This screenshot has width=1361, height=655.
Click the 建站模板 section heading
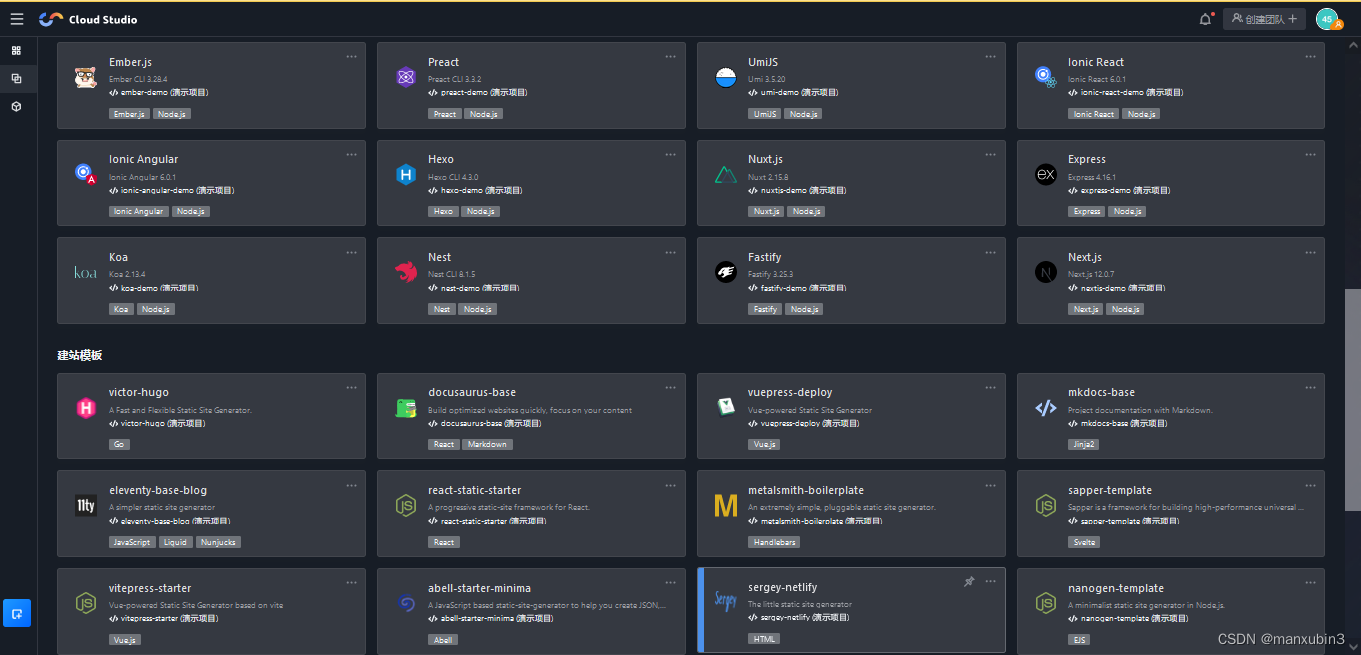[x=80, y=356]
